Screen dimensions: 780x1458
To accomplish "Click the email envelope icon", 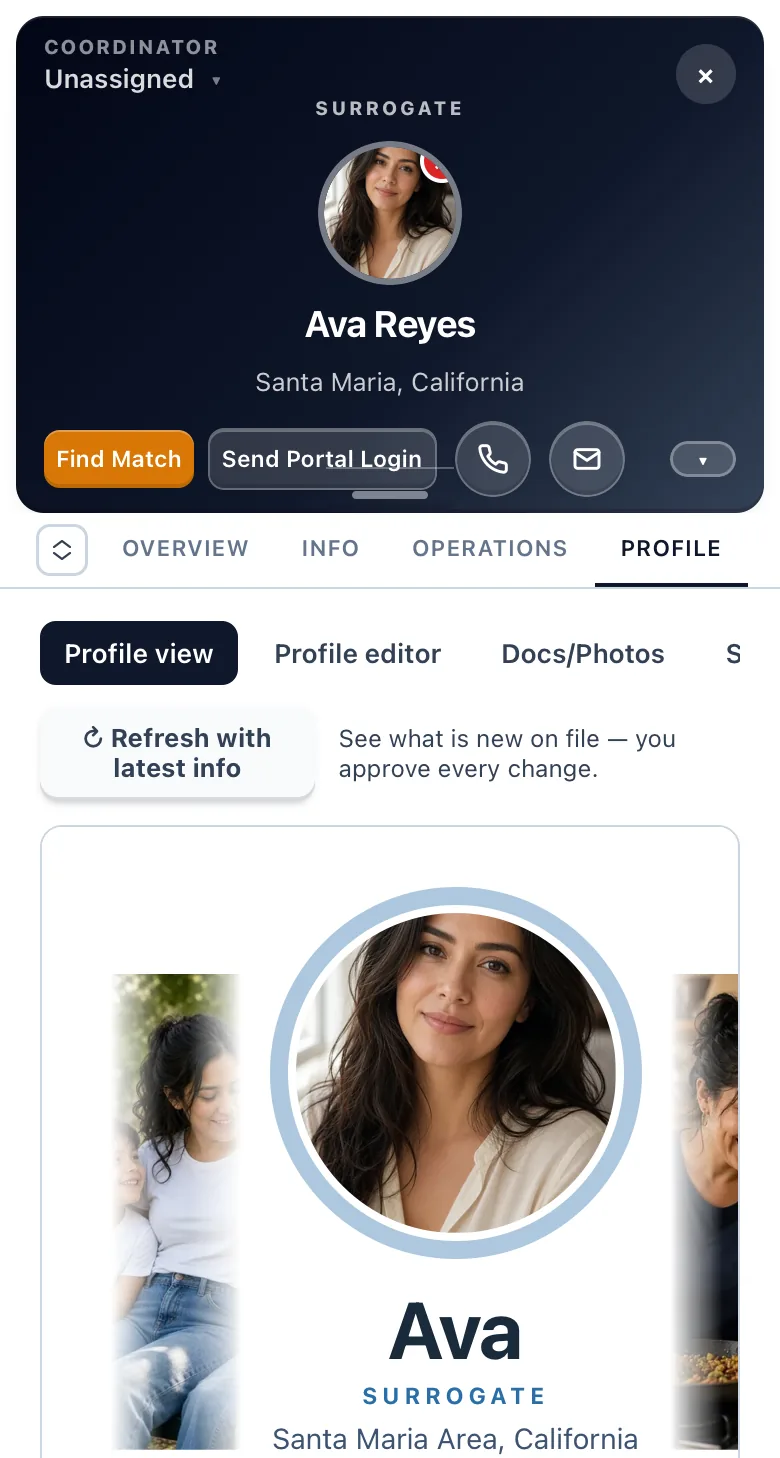I will click(x=587, y=459).
